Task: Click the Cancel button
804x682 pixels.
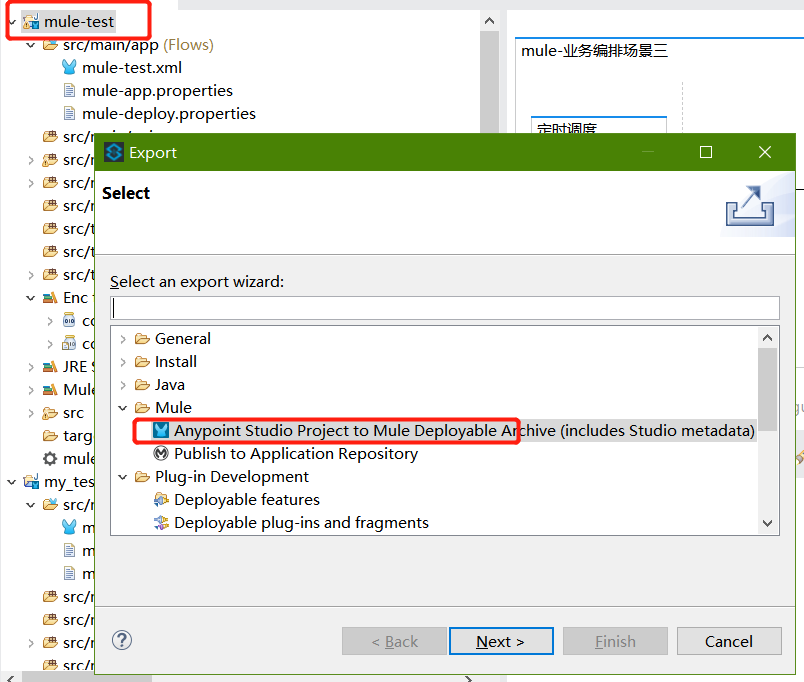Action: (729, 641)
